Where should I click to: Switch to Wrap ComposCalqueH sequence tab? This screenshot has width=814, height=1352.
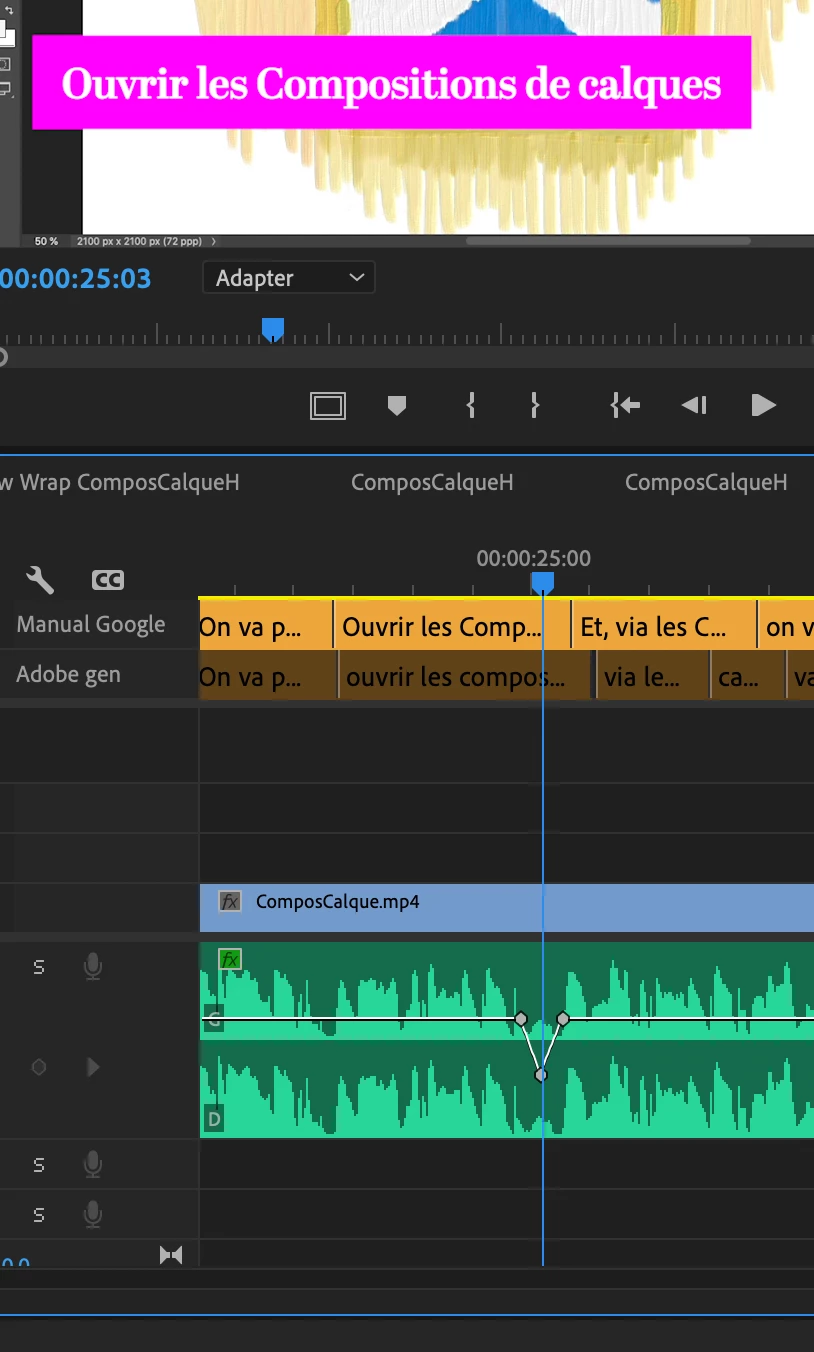click(x=120, y=482)
